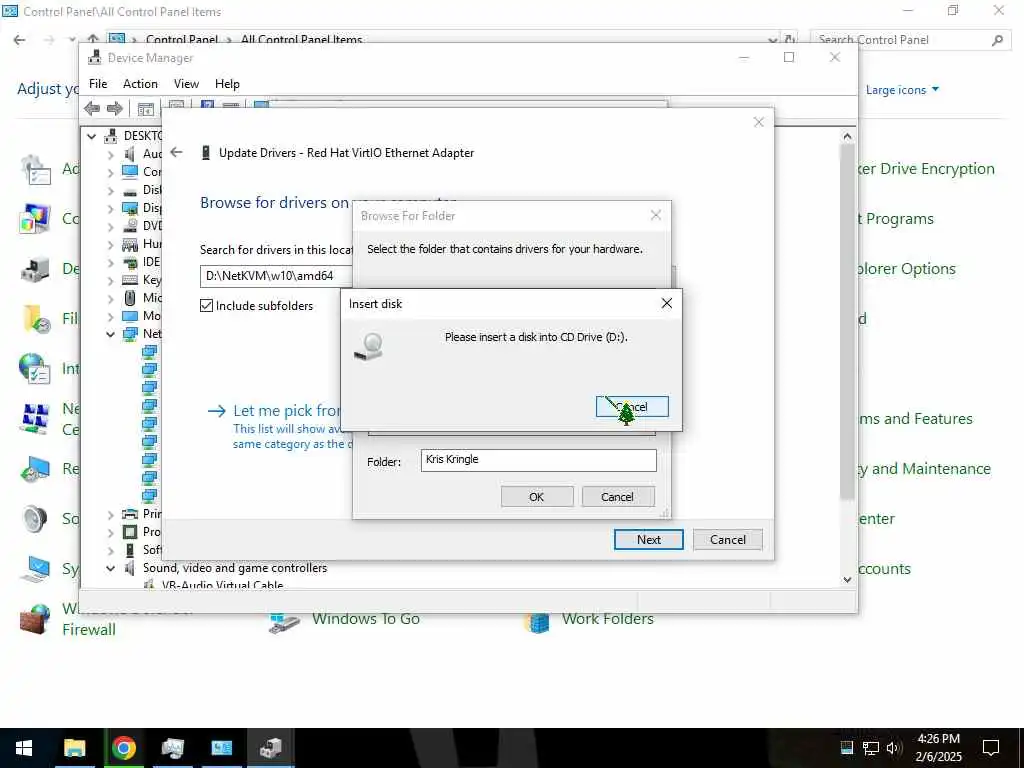1024x768 pixels.
Task: Expand the Audio inputs category chevron
Action: 110,154
